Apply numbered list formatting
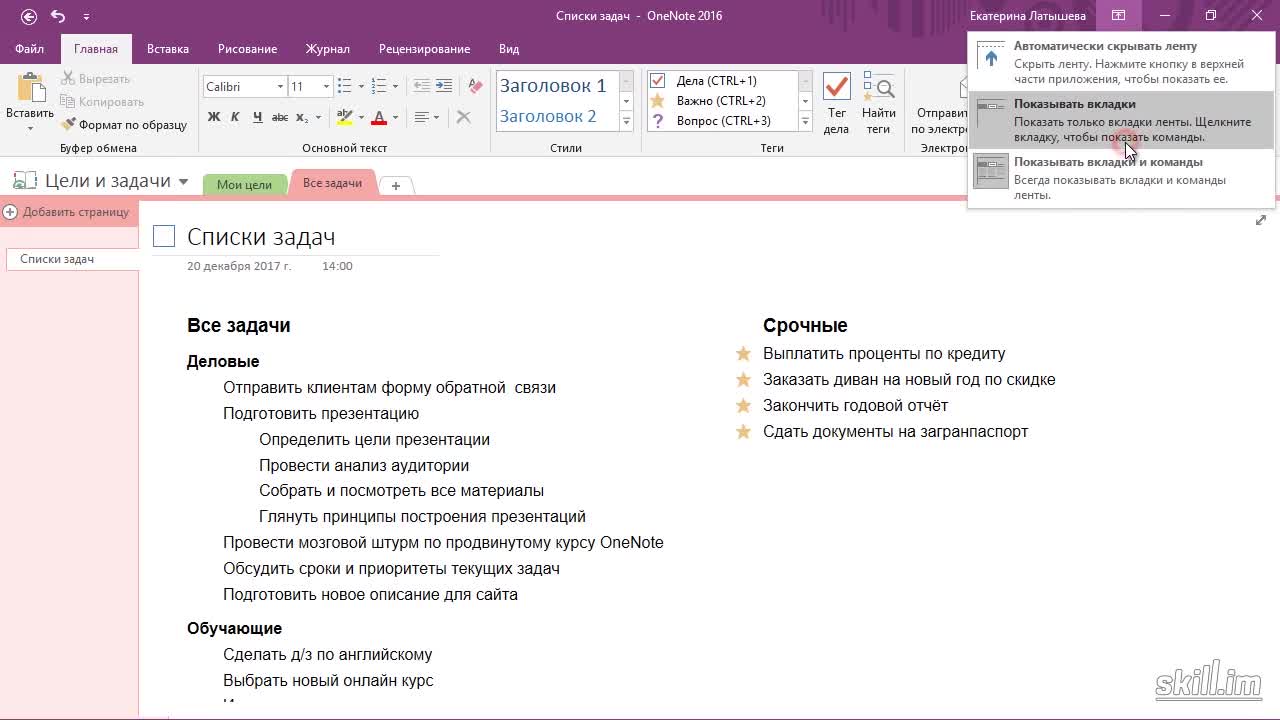The width and height of the screenshot is (1280, 720). 379,87
